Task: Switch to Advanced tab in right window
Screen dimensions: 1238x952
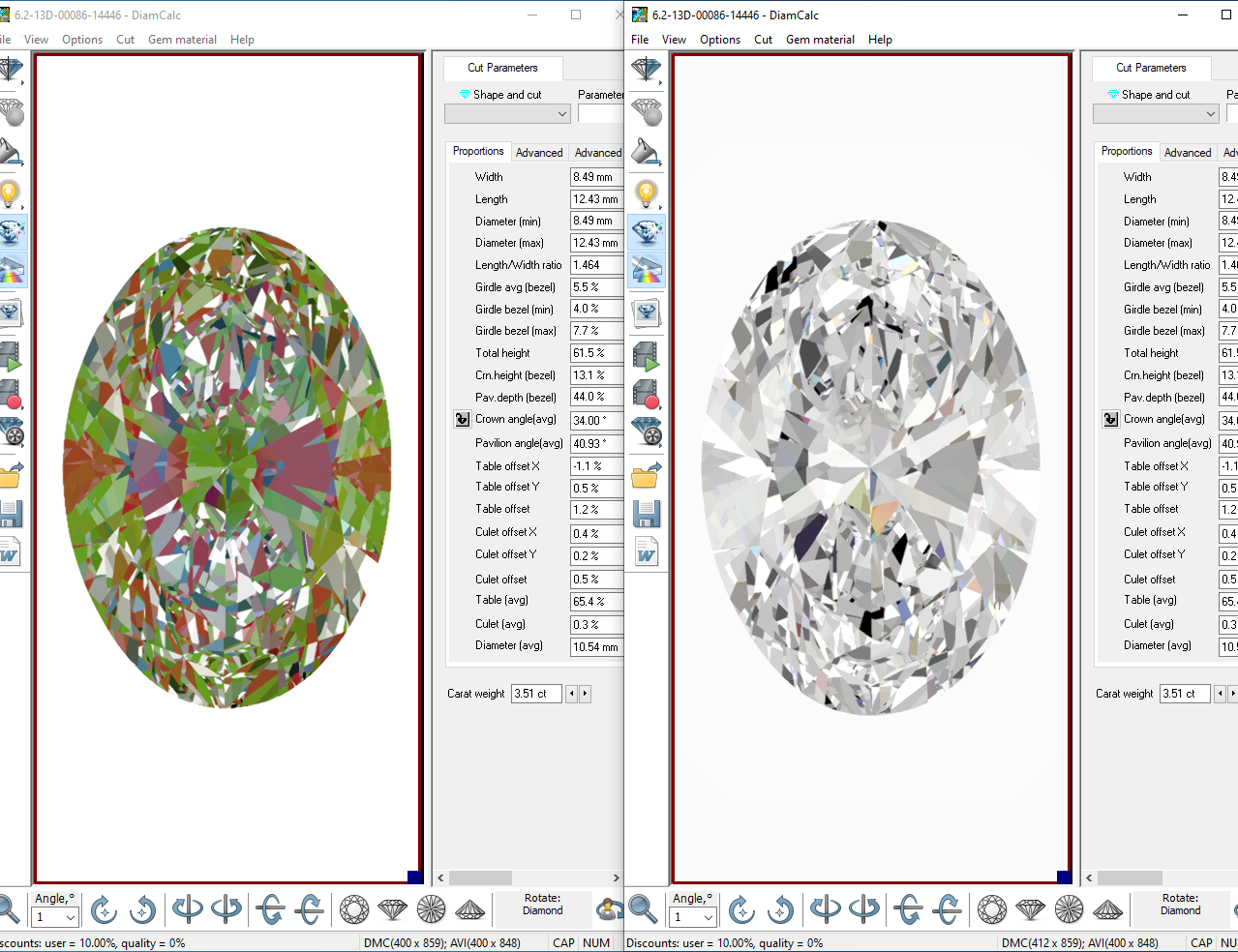Action: tap(1188, 153)
